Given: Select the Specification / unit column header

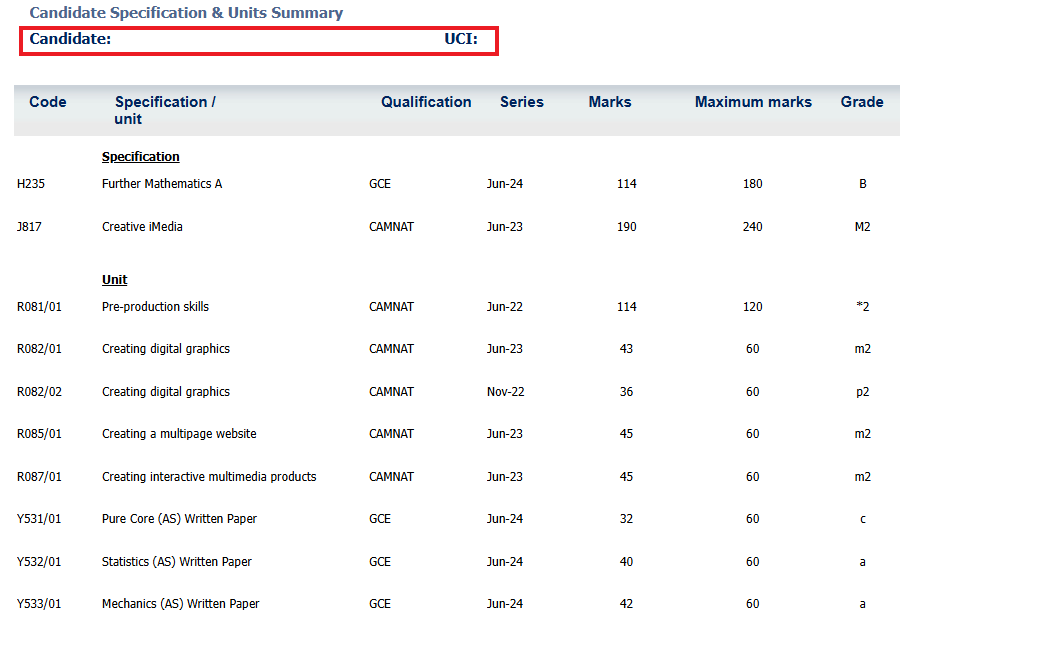Looking at the screenshot, I should pyautogui.click(x=165, y=110).
